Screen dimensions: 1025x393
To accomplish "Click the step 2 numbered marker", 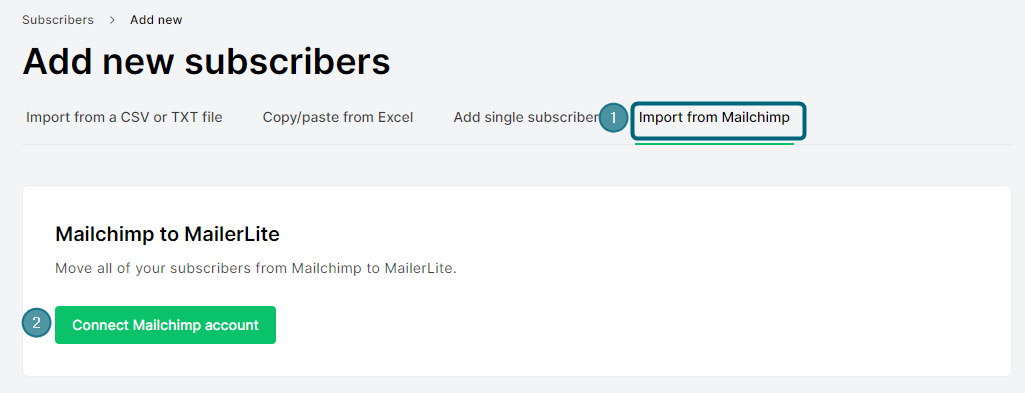I will (37, 322).
